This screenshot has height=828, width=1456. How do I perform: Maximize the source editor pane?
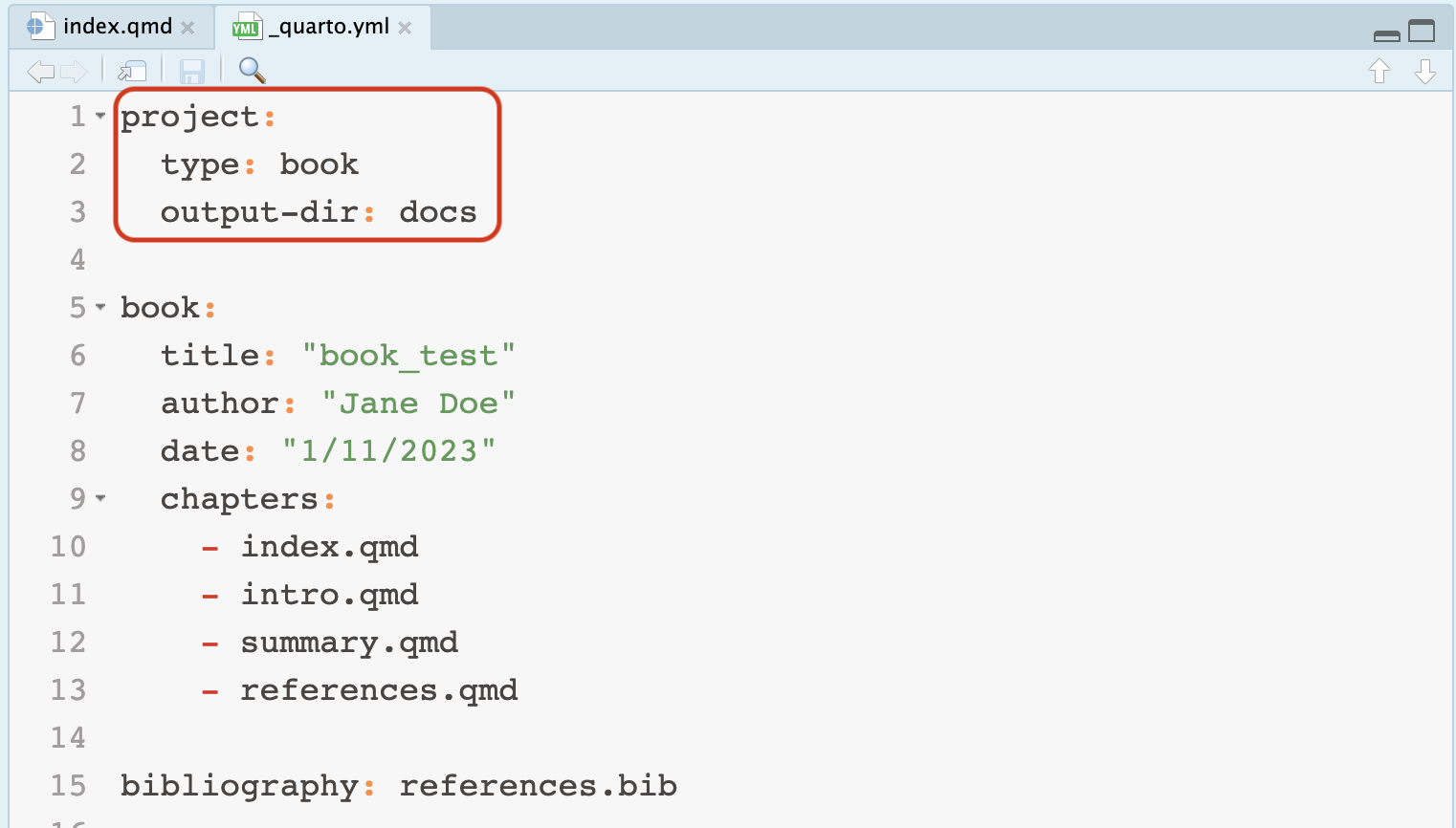coord(1423,31)
